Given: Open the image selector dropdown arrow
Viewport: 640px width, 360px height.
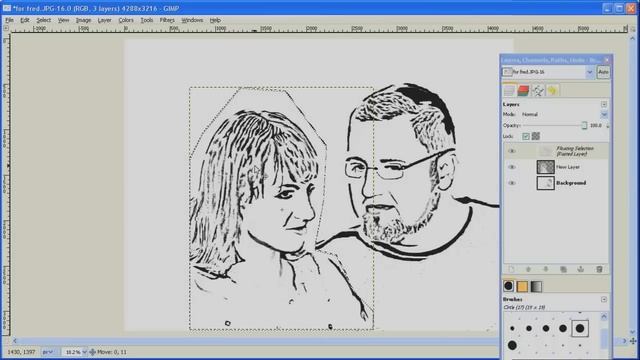Looking at the screenshot, I should 590,72.
